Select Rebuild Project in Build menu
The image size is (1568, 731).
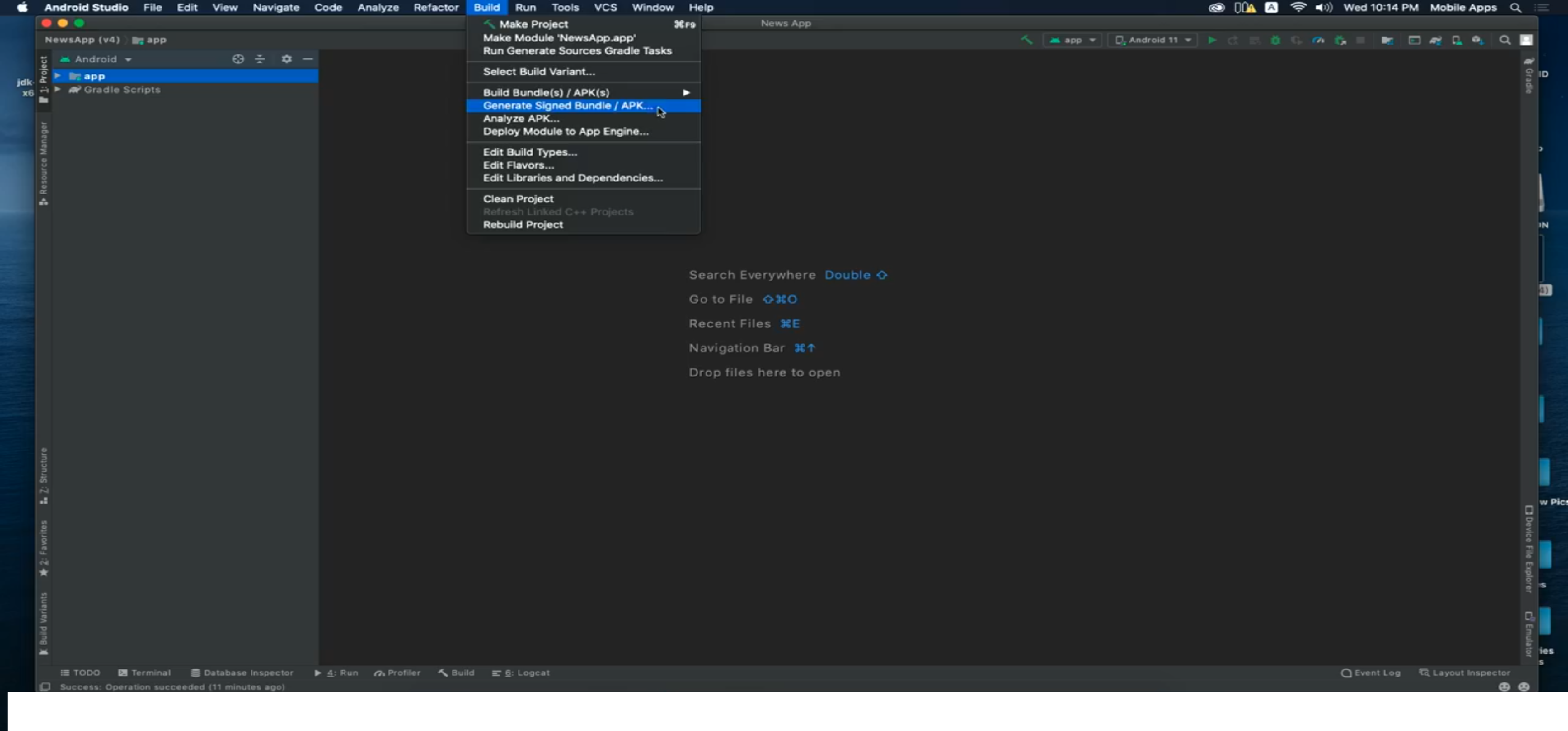(583, 225)
